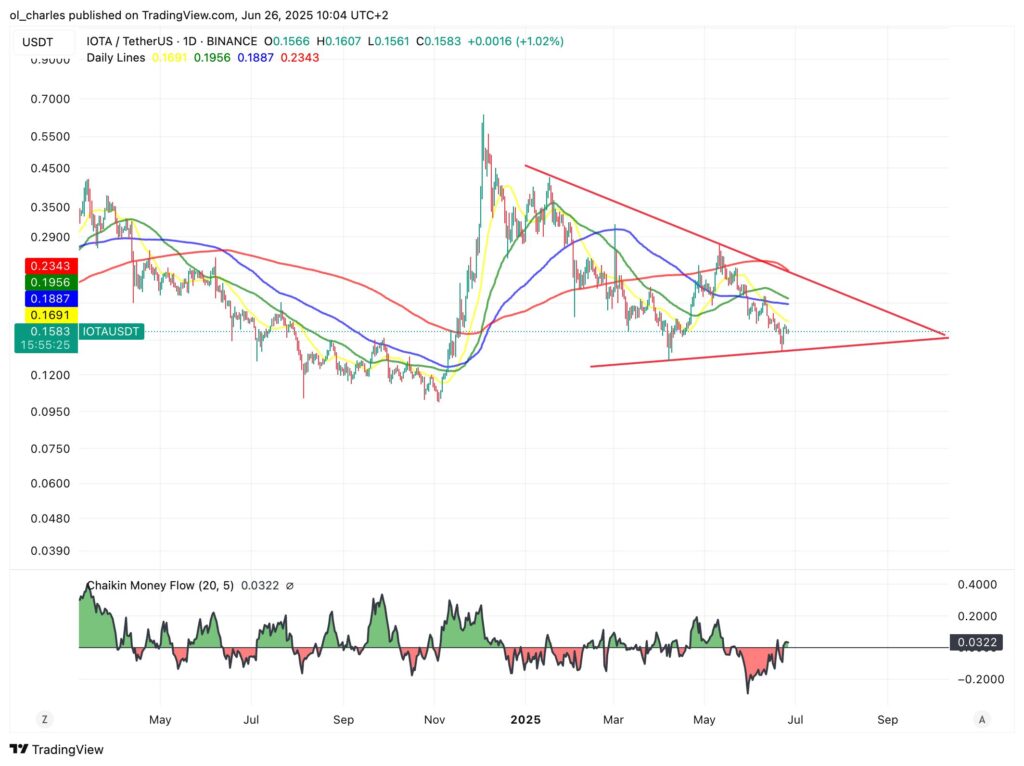The image size is (1024, 766).
Task: Click the A icon at the timeline's right end
Action: pyautogui.click(x=981, y=719)
